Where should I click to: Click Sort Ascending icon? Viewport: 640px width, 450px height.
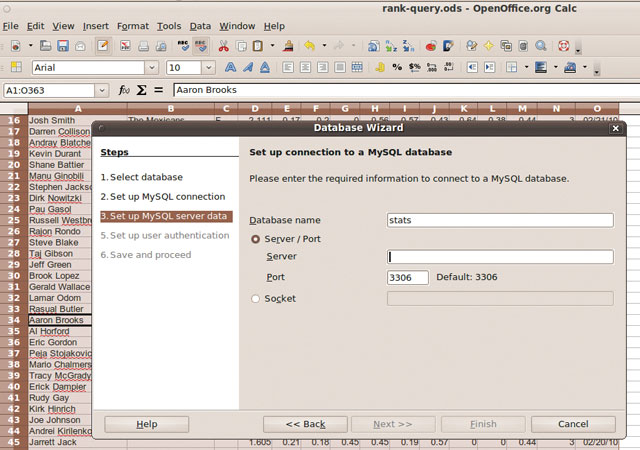pyautogui.click(x=391, y=46)
